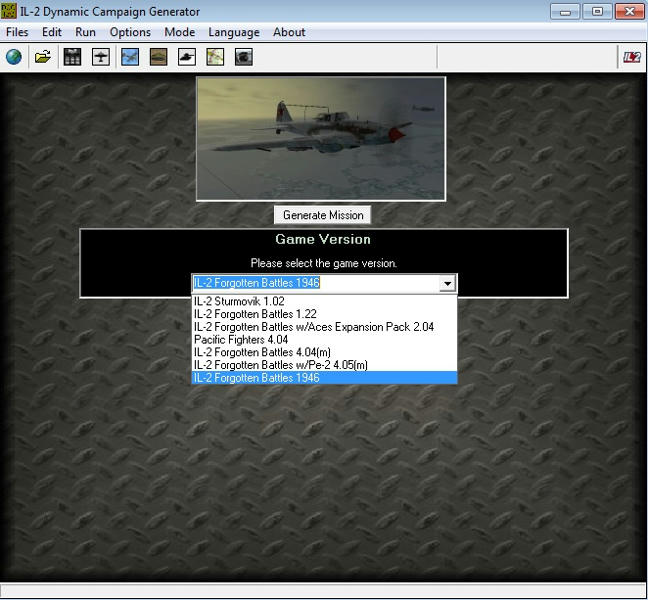Select Pacific Fighters 4.04 option
The height and width of the screenshot is (600, 648).
coord(324,340)
